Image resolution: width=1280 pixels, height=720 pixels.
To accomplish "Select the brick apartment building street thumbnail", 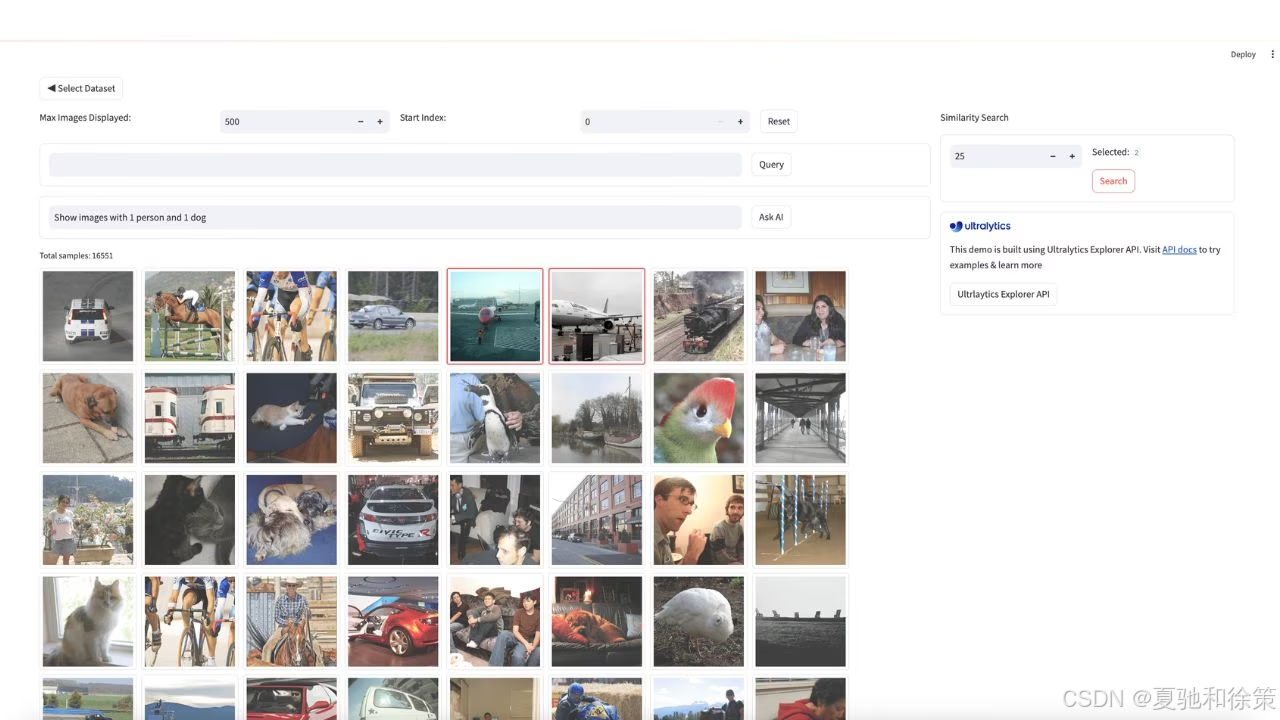I will [x=597, y=520].
